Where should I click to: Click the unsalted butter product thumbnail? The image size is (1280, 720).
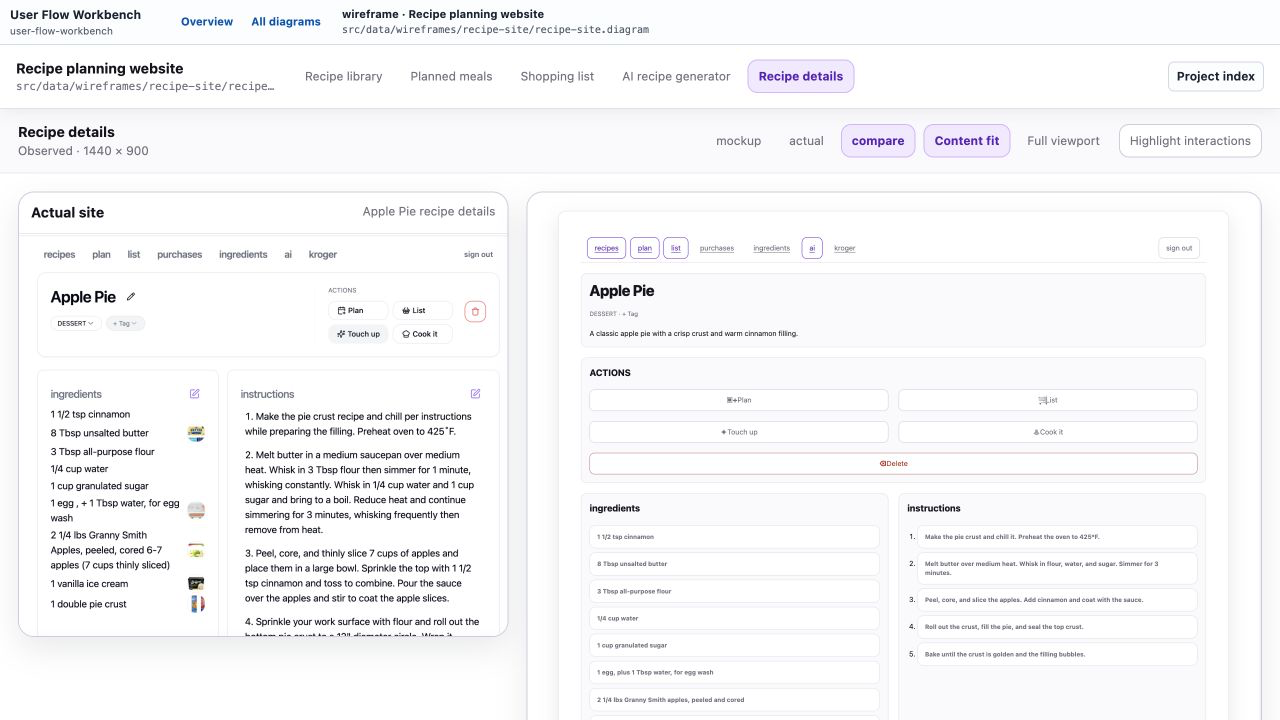[196, 433]
